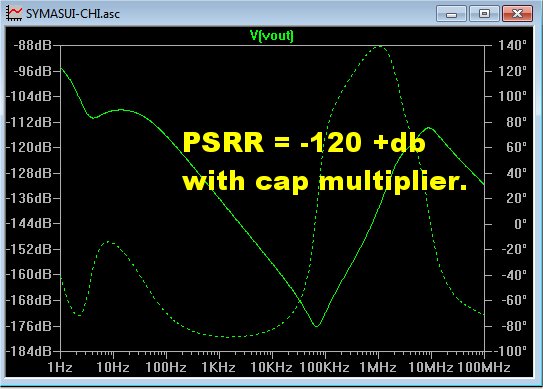
Task: Click the -88dB magnitude axis label
Action: tap(33, 45)
